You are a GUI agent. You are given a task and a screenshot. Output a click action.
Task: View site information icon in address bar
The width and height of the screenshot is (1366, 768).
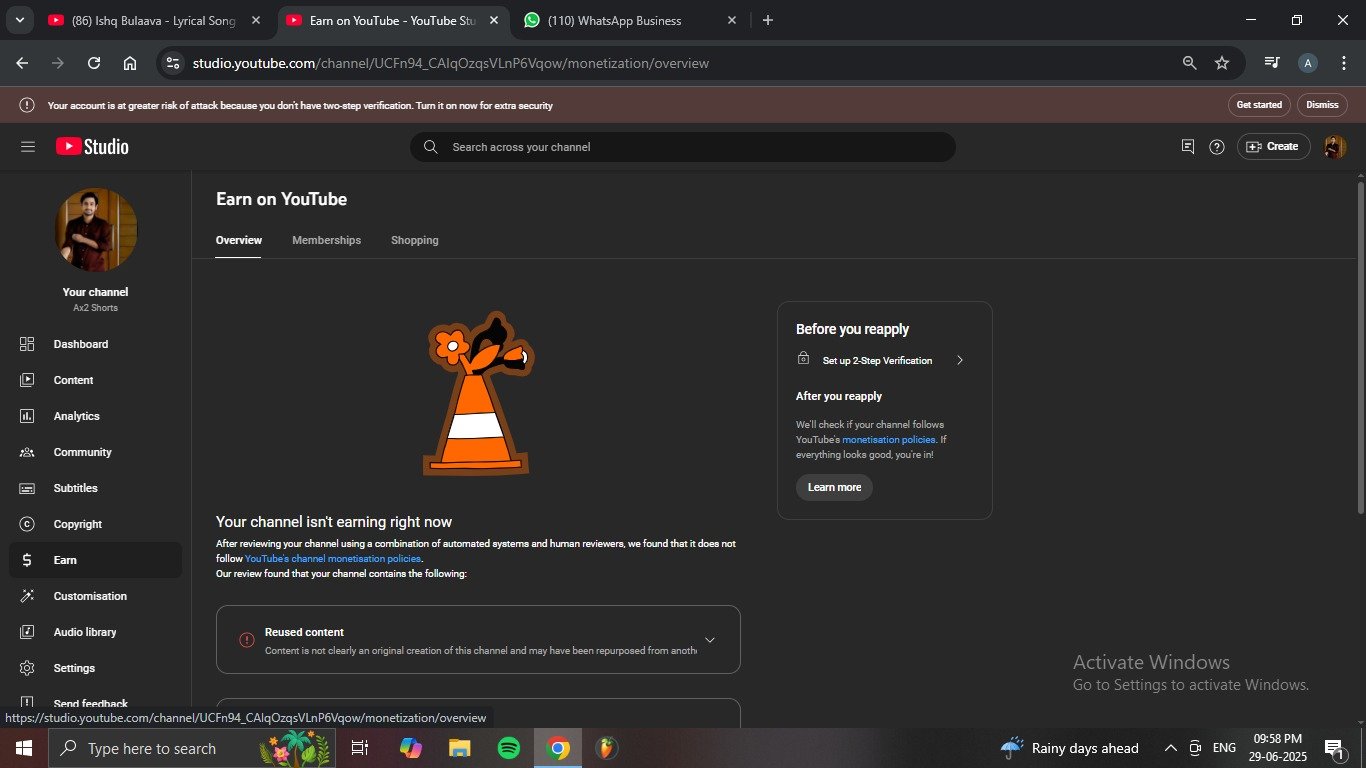point(173,63)
